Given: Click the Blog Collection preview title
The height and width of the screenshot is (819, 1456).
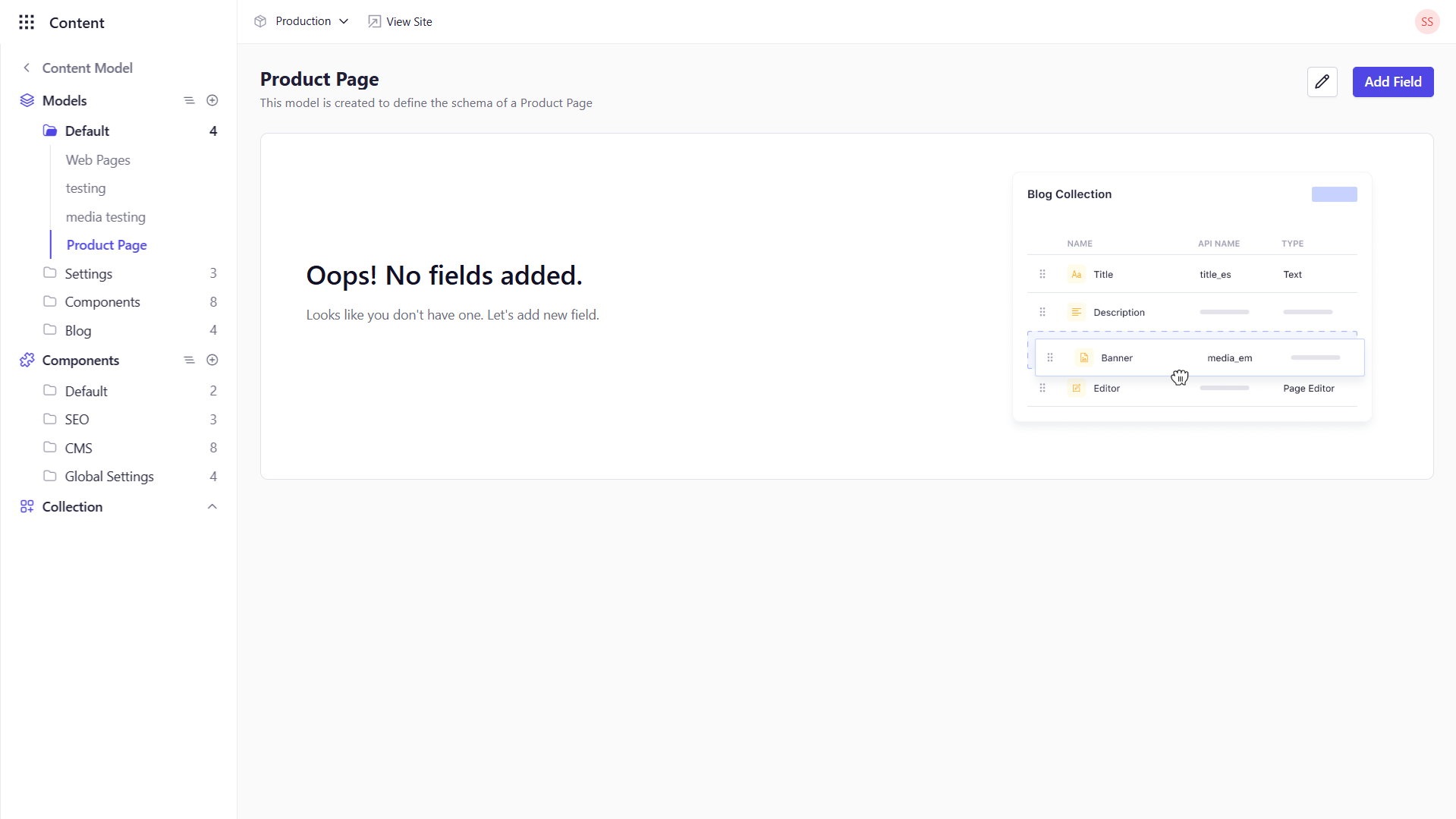Looking at the screenshot, I should point(1069,194).
